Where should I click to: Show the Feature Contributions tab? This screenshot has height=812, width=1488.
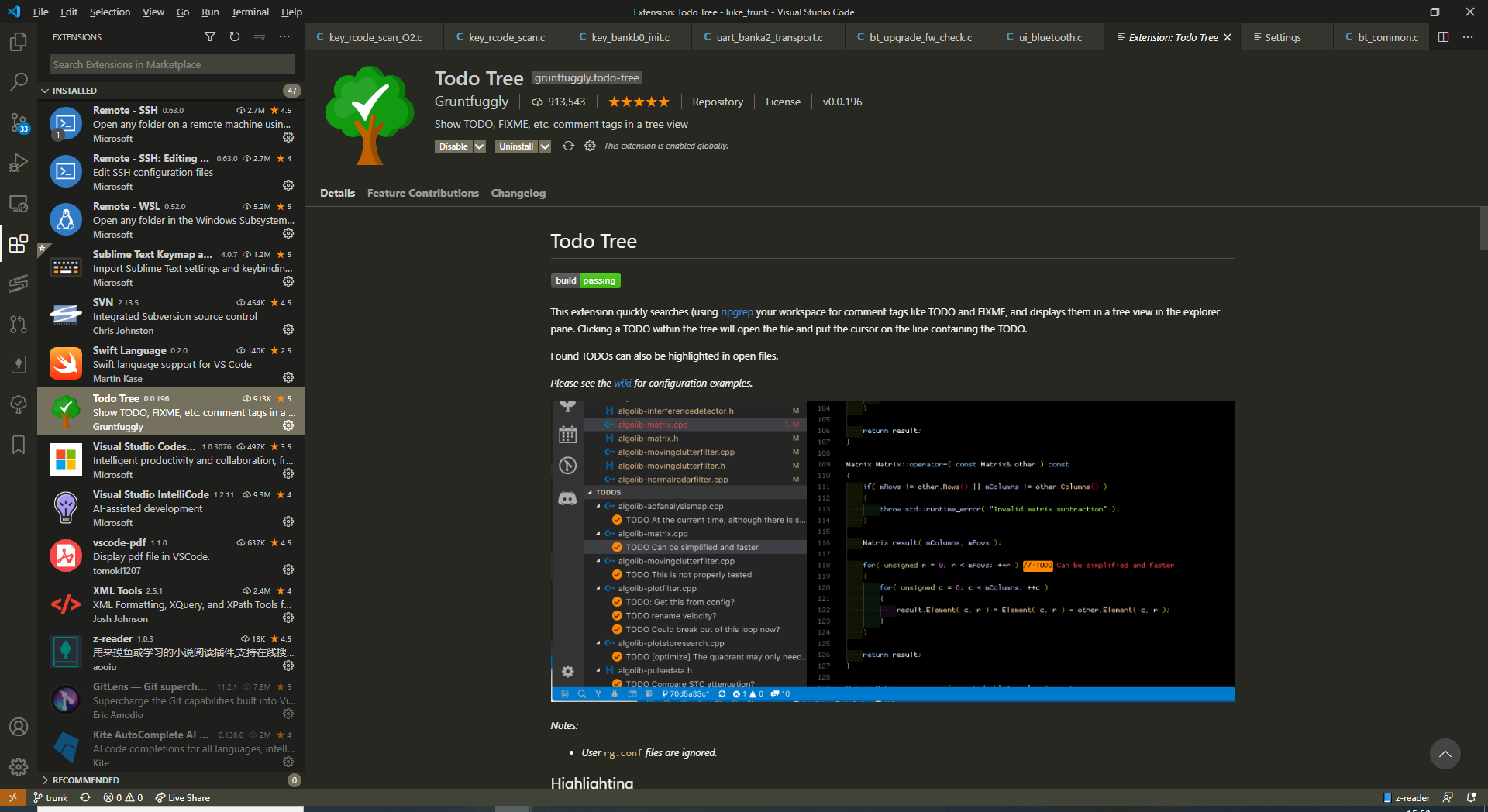click(x=423, y=193)
